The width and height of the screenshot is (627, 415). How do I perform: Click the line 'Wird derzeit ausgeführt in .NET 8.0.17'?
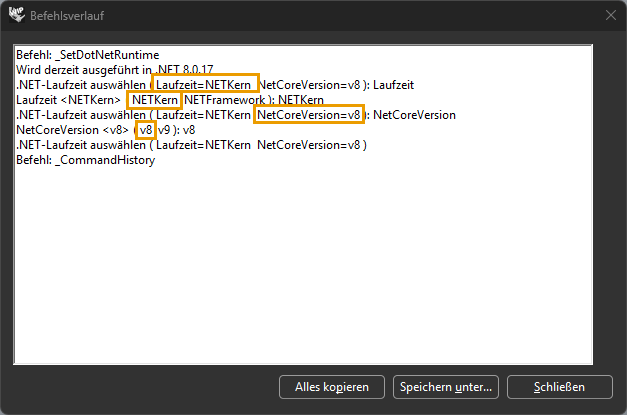[x=115, y=70]
